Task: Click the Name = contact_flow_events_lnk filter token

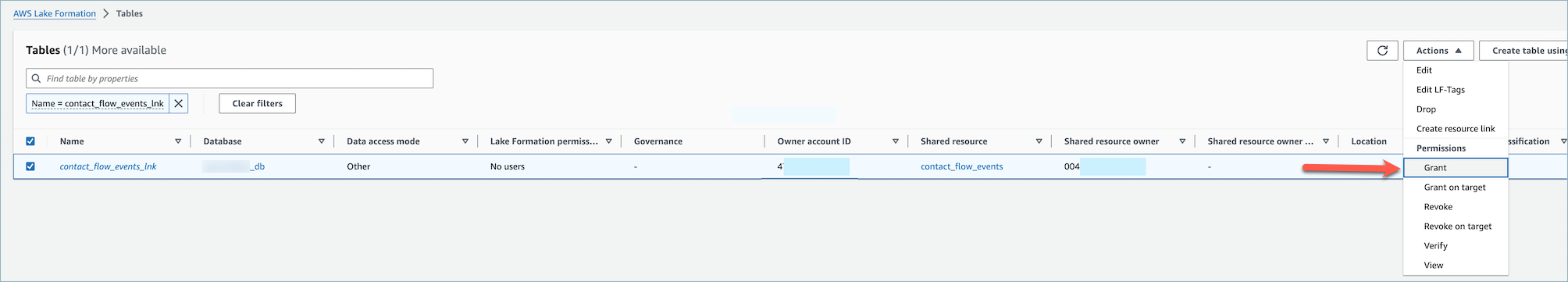Action: [98, 103]
